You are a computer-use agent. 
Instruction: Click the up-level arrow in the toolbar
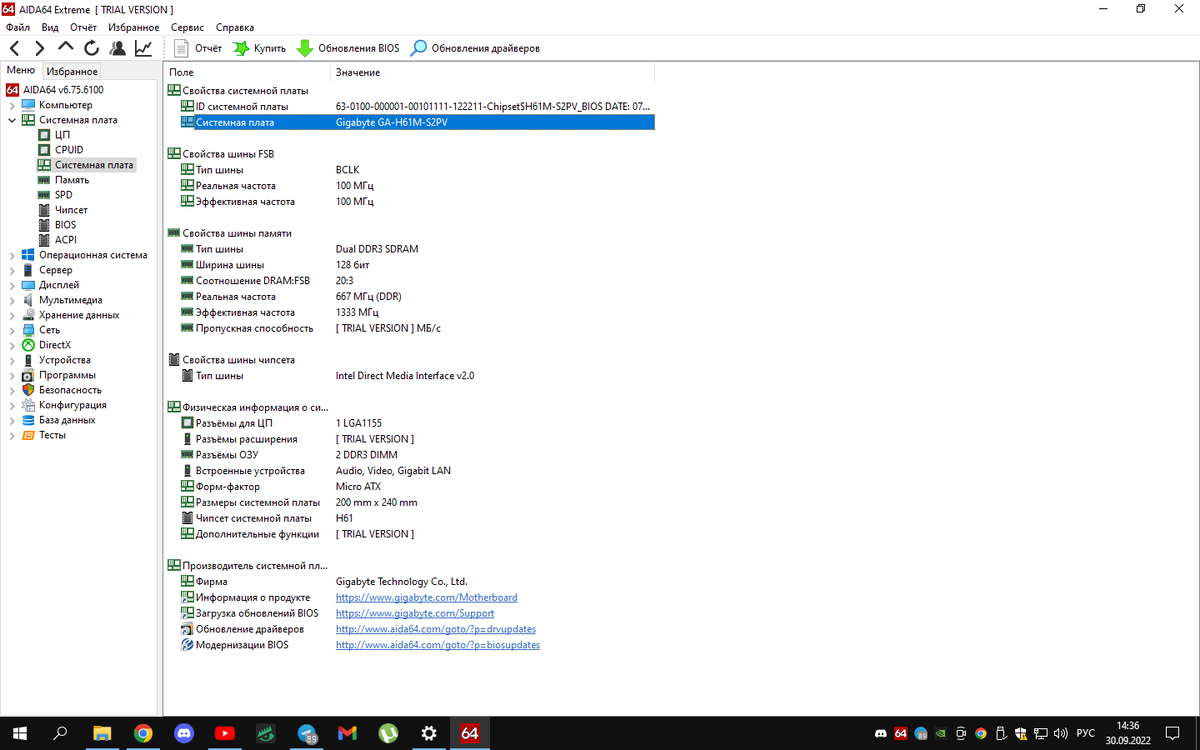point(66,47)
